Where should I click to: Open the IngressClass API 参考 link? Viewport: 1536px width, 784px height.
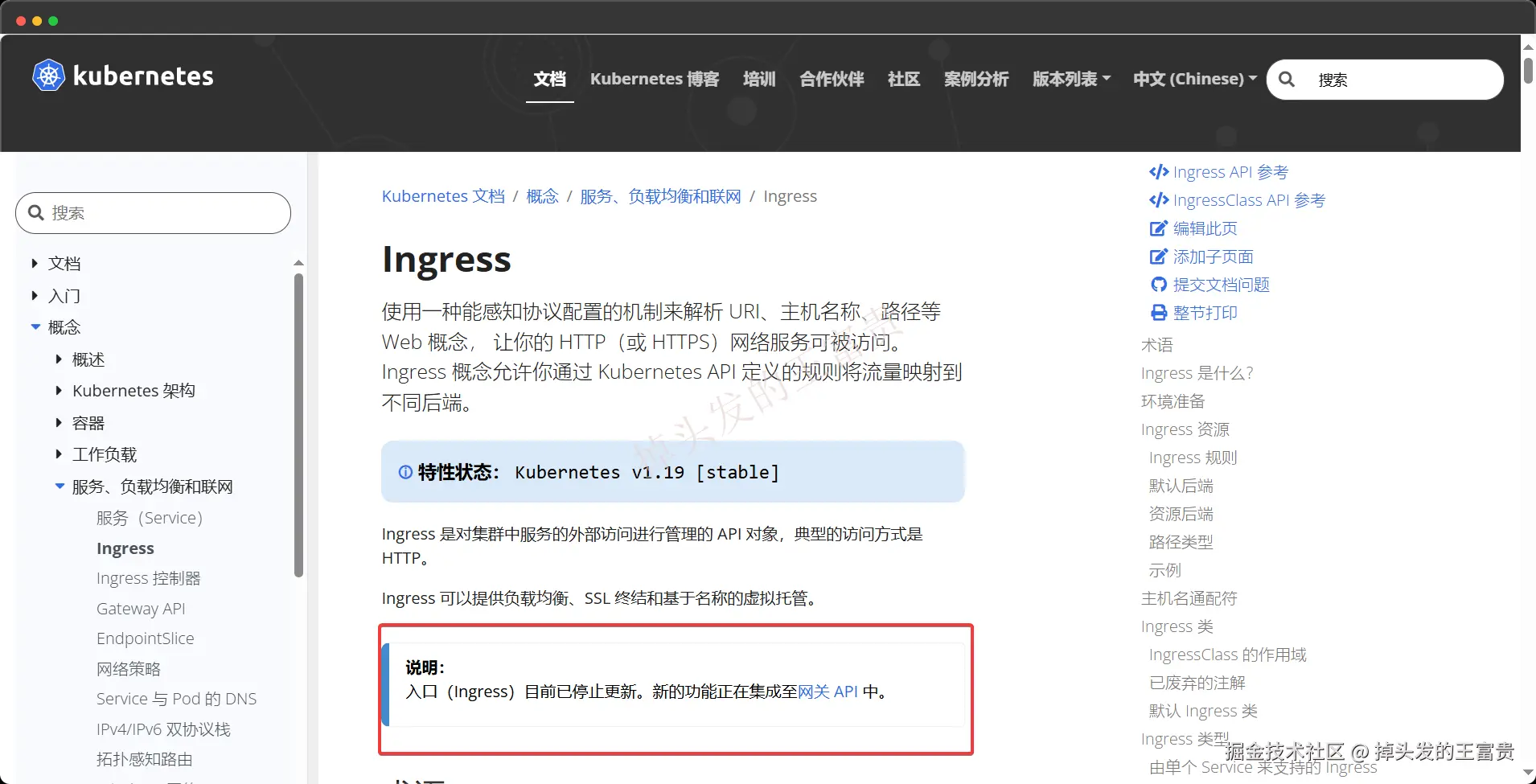pos(1249,200)
